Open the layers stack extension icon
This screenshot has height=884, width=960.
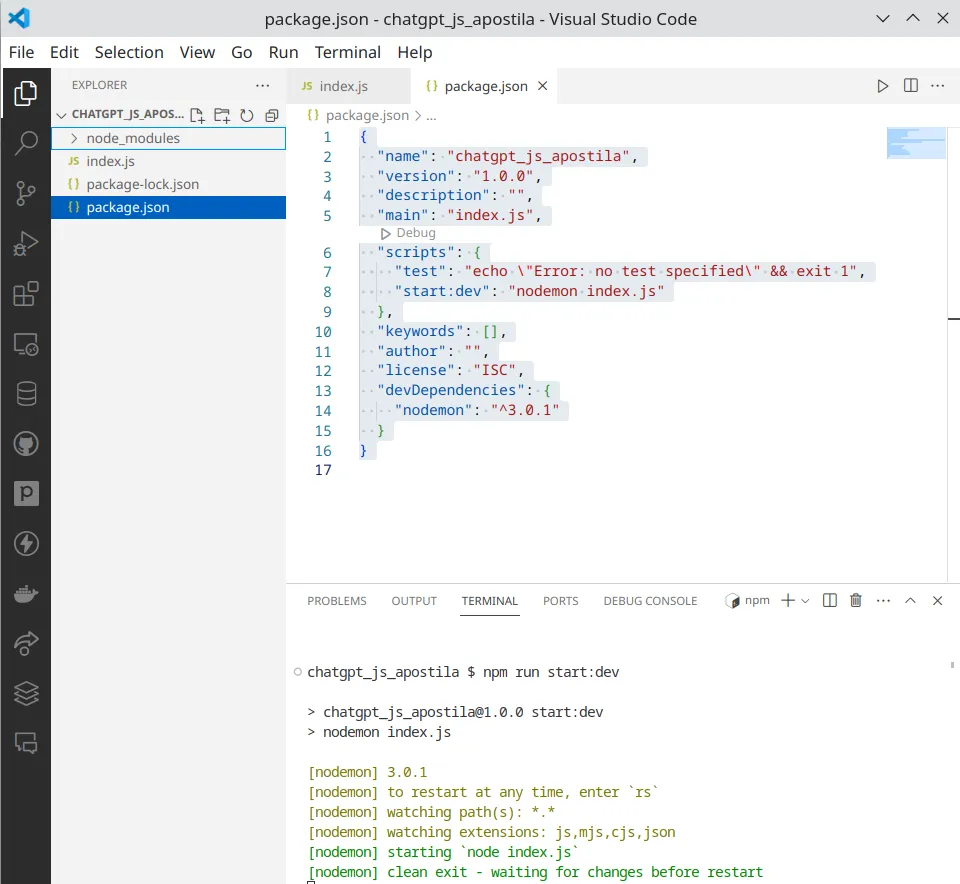[x=26, y=694]
